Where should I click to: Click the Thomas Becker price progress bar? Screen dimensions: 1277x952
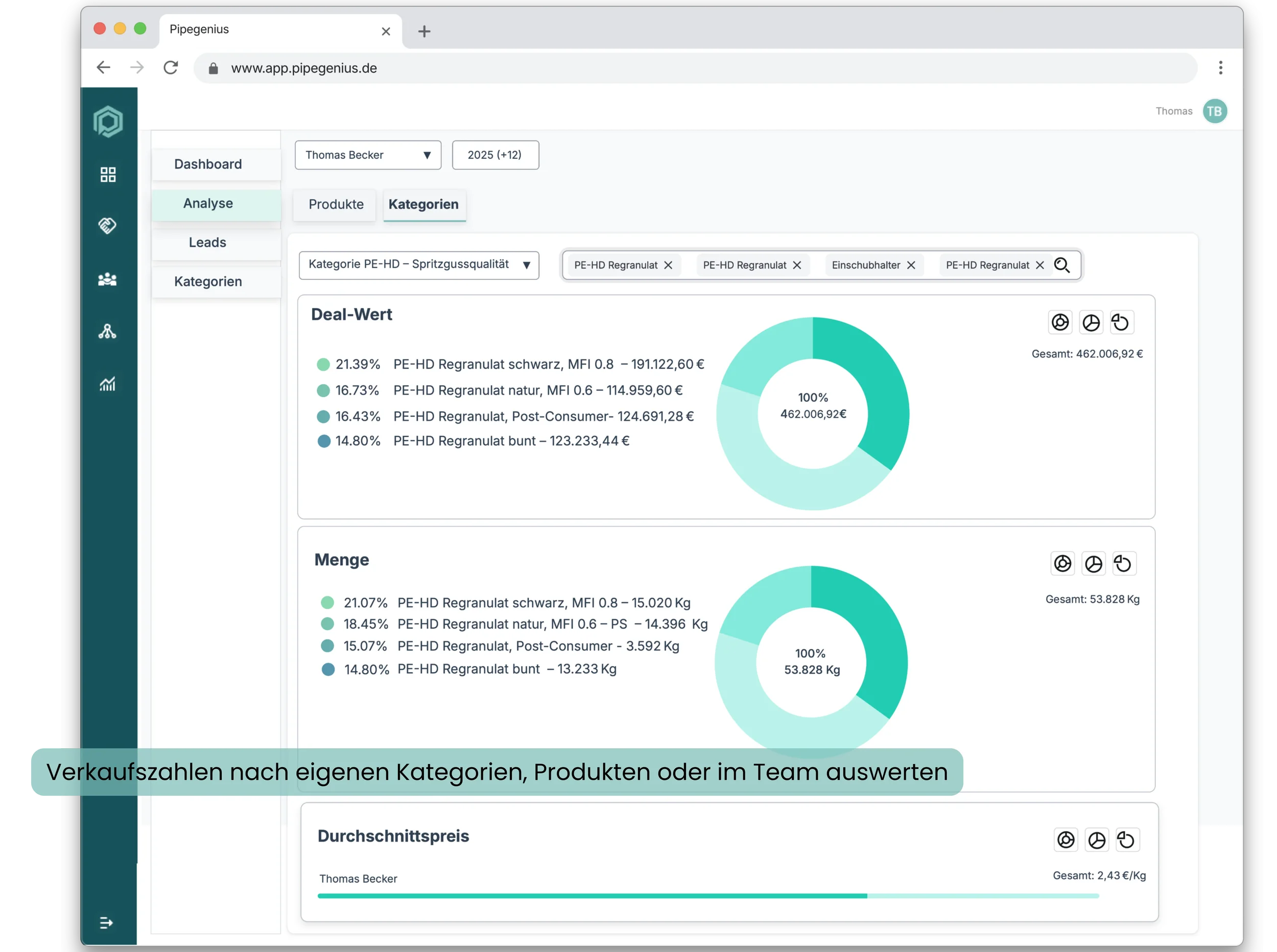[x=707, y=896]
